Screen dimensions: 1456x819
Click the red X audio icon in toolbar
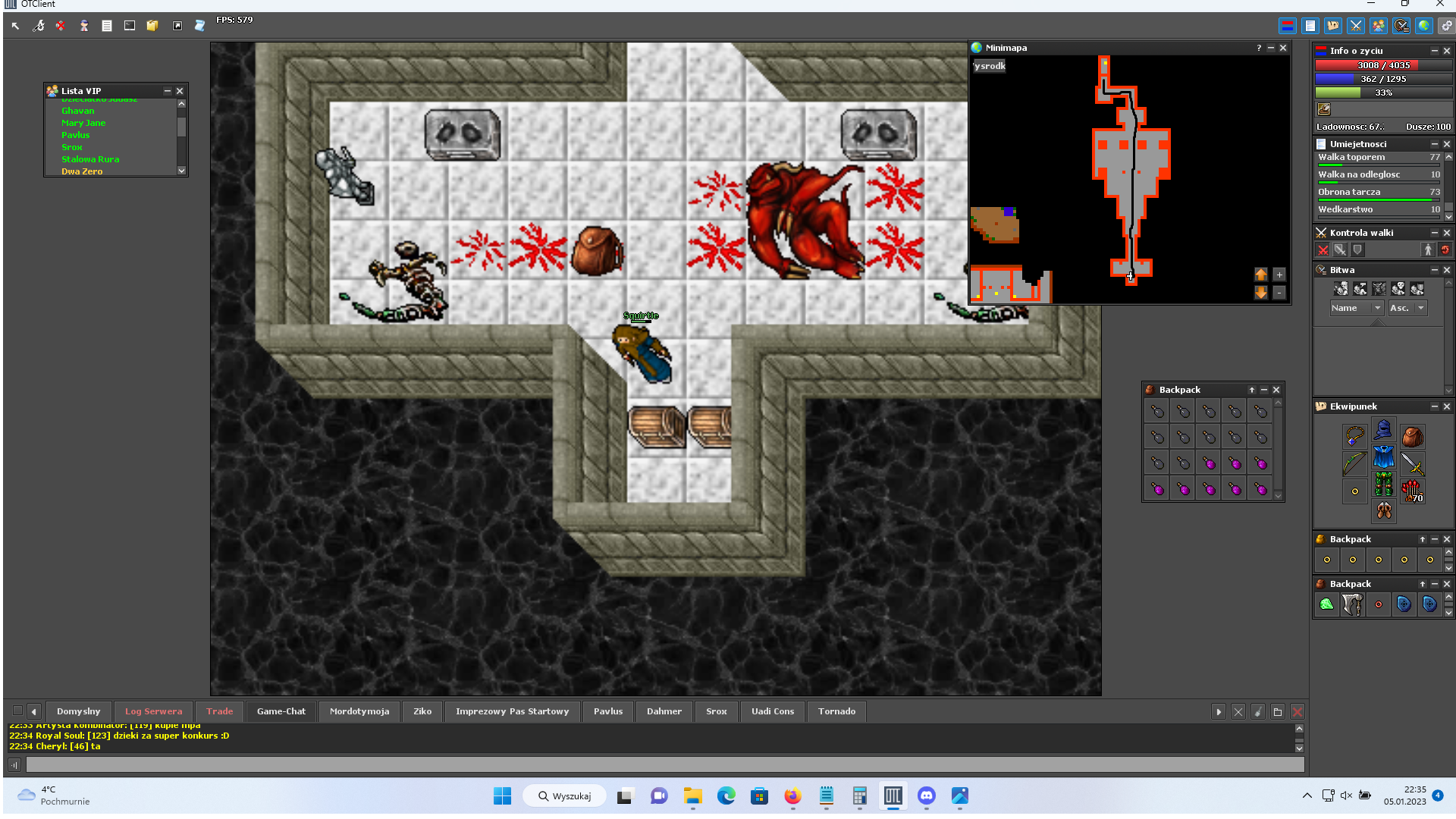[x=61, y=26]
